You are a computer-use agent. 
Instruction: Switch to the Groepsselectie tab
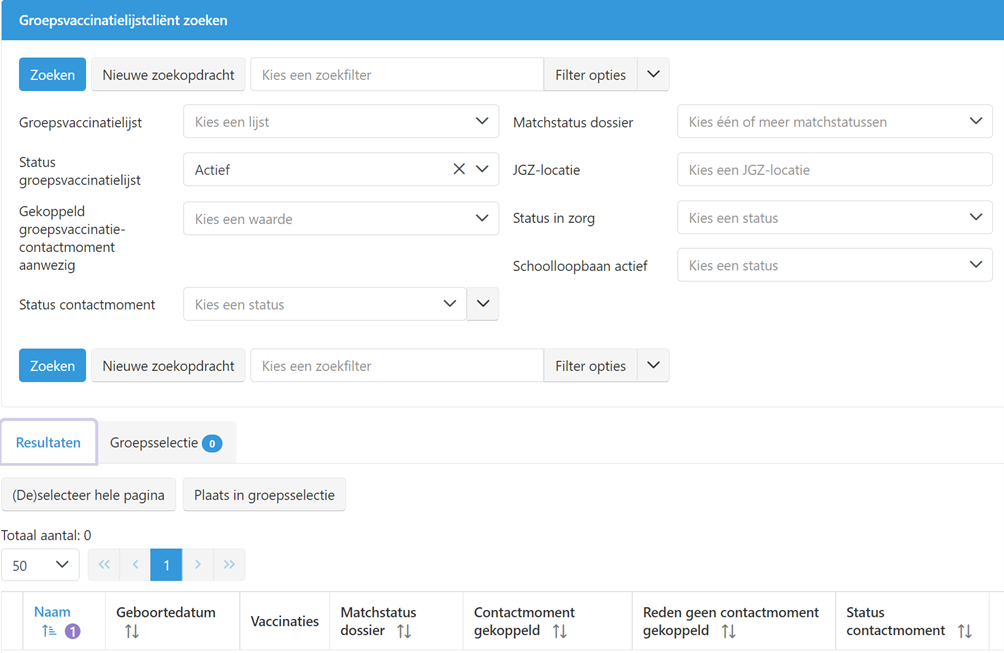coord(166,442)
